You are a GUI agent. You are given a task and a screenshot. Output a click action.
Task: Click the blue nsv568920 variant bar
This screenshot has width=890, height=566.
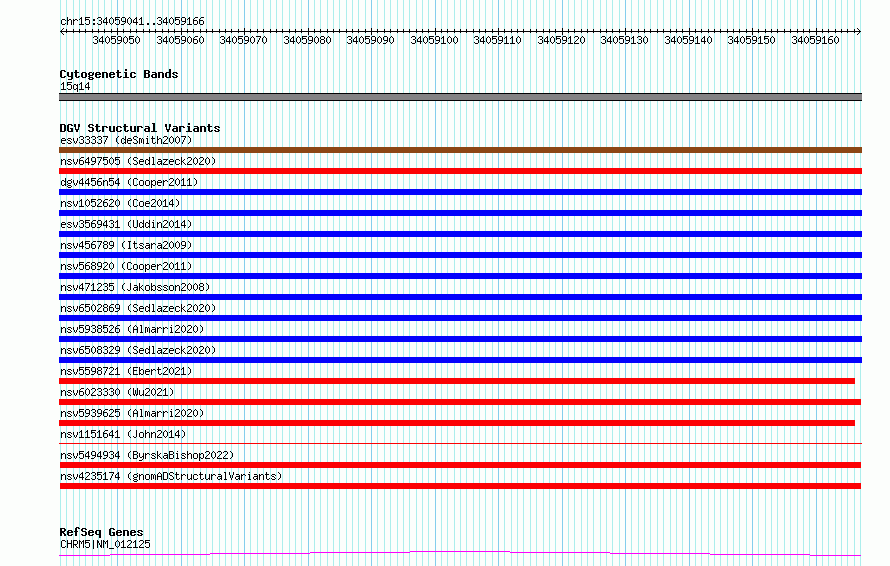point(460,276)
